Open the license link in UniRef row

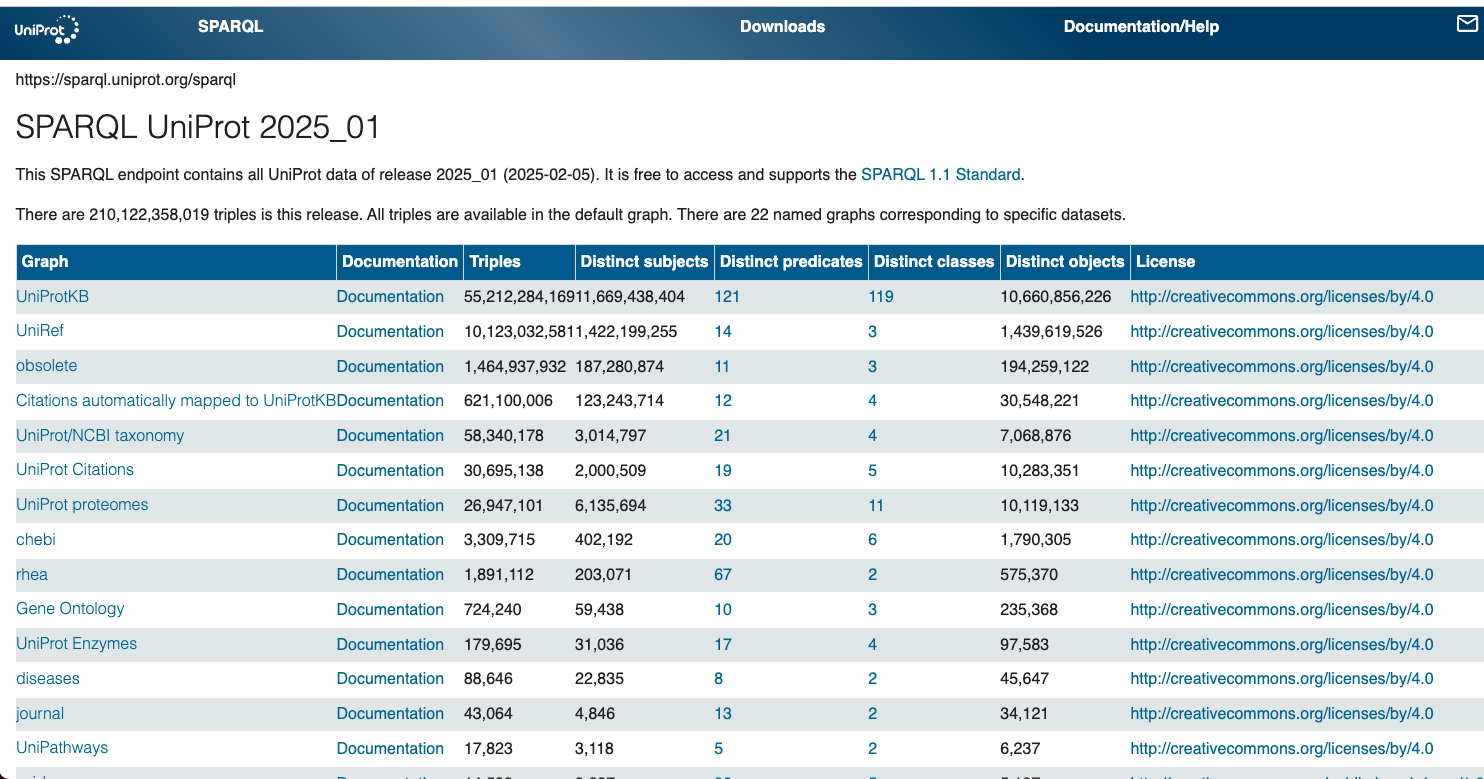tap(1282, 331)
